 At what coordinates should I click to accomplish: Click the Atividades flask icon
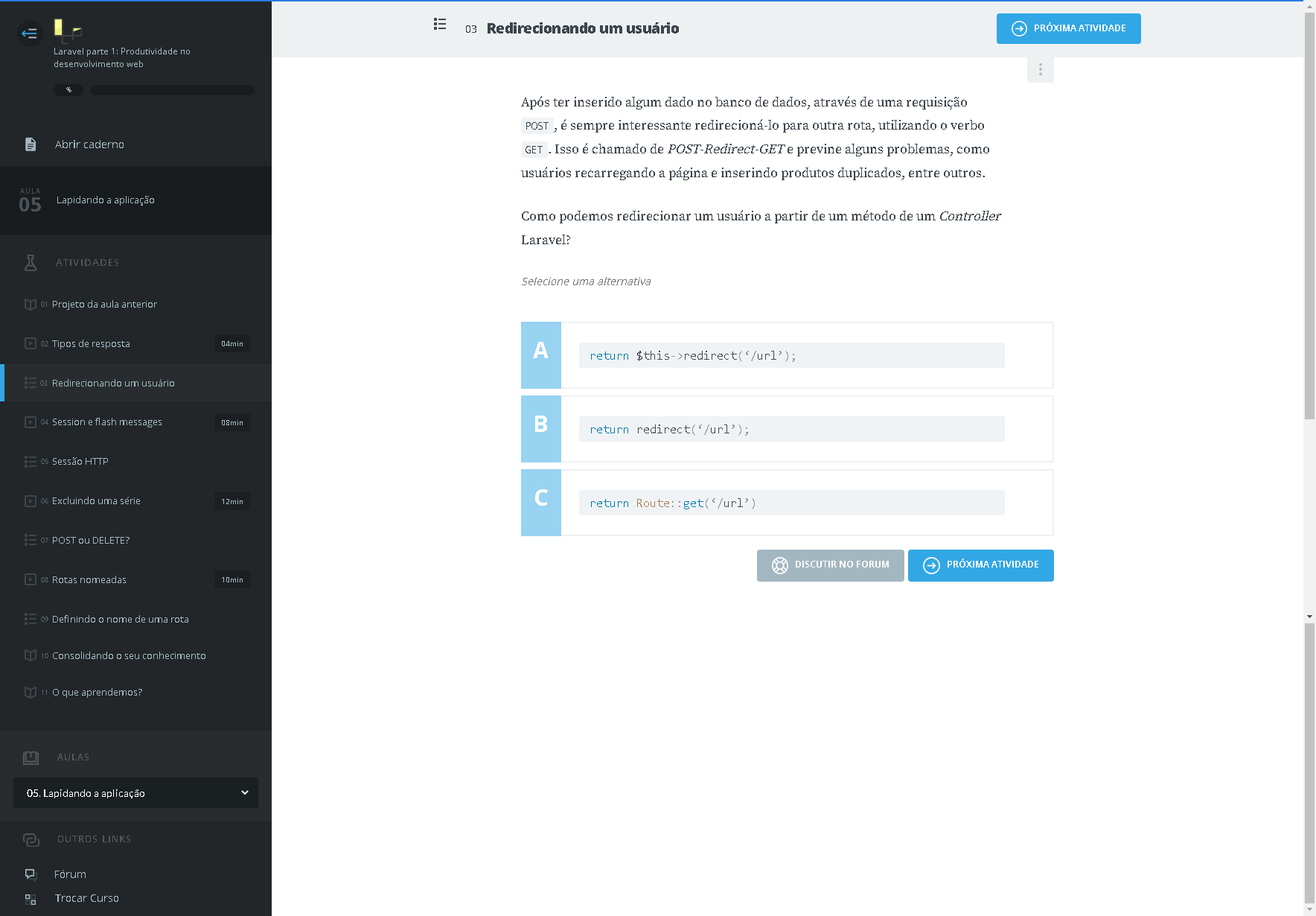click(x=31, y=262)
